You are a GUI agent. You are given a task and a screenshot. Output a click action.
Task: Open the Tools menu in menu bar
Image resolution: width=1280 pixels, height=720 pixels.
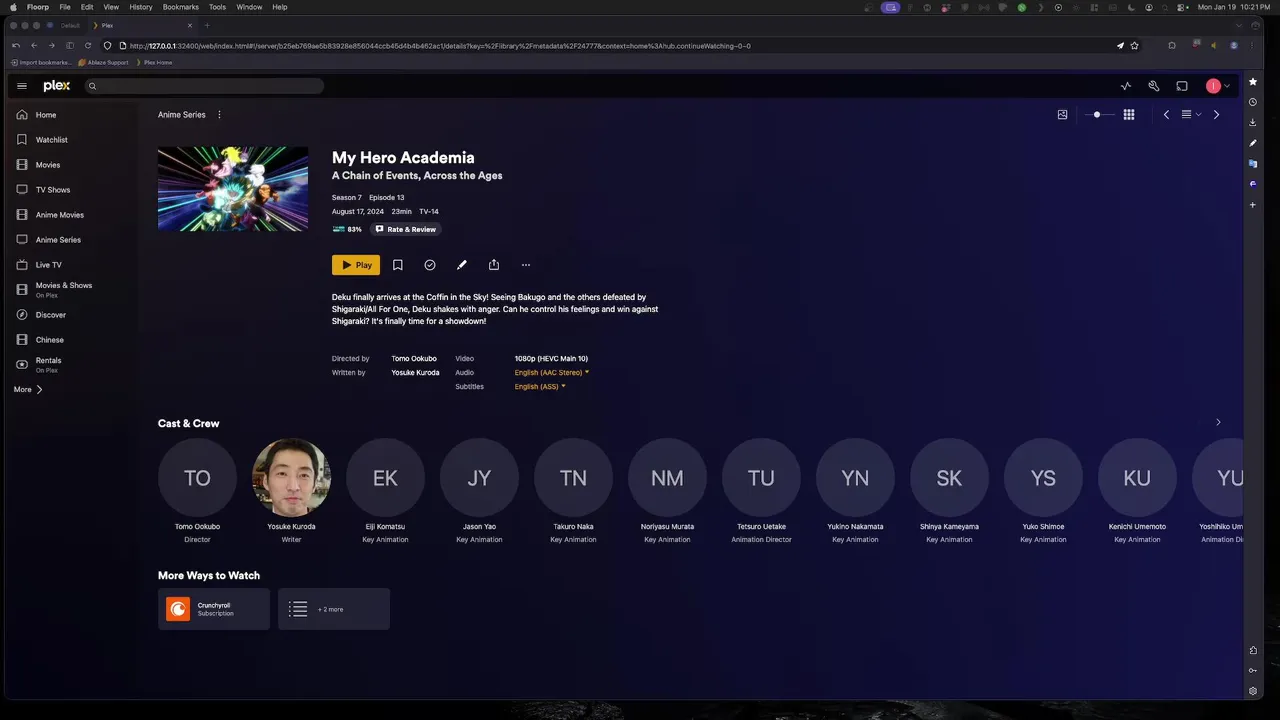pyautogui.click(x=217, y=7)
